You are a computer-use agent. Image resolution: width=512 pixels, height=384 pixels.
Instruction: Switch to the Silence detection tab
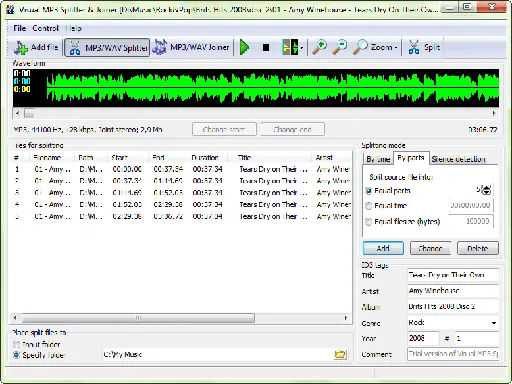point(458,159)
